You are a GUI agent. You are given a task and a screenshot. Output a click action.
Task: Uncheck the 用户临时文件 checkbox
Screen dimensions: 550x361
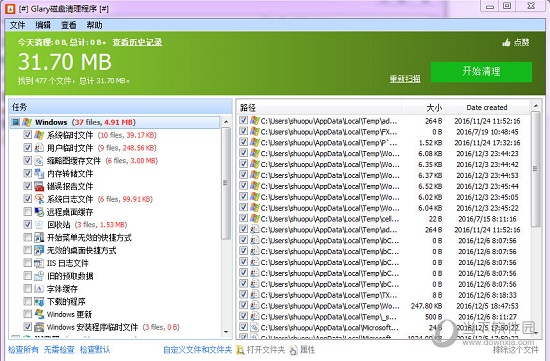(x=27, y=148)
